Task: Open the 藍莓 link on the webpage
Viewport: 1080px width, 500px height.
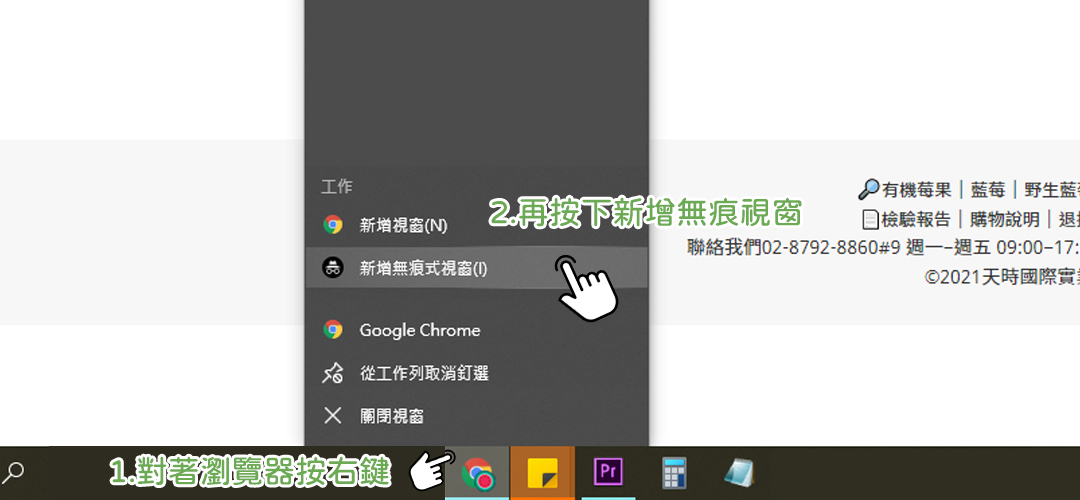Action: point(987,189)
